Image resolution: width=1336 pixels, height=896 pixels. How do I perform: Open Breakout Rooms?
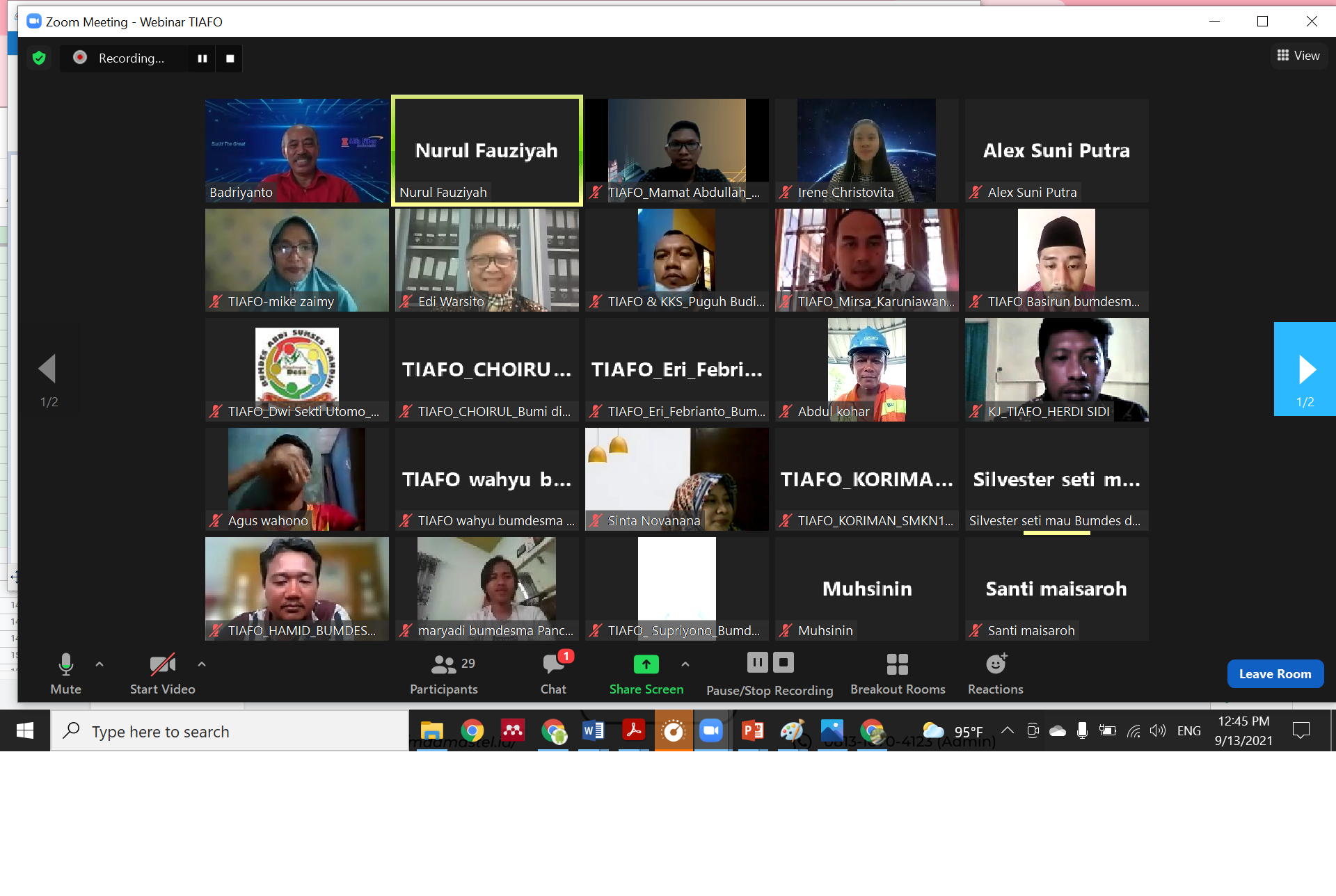point(898,673)
